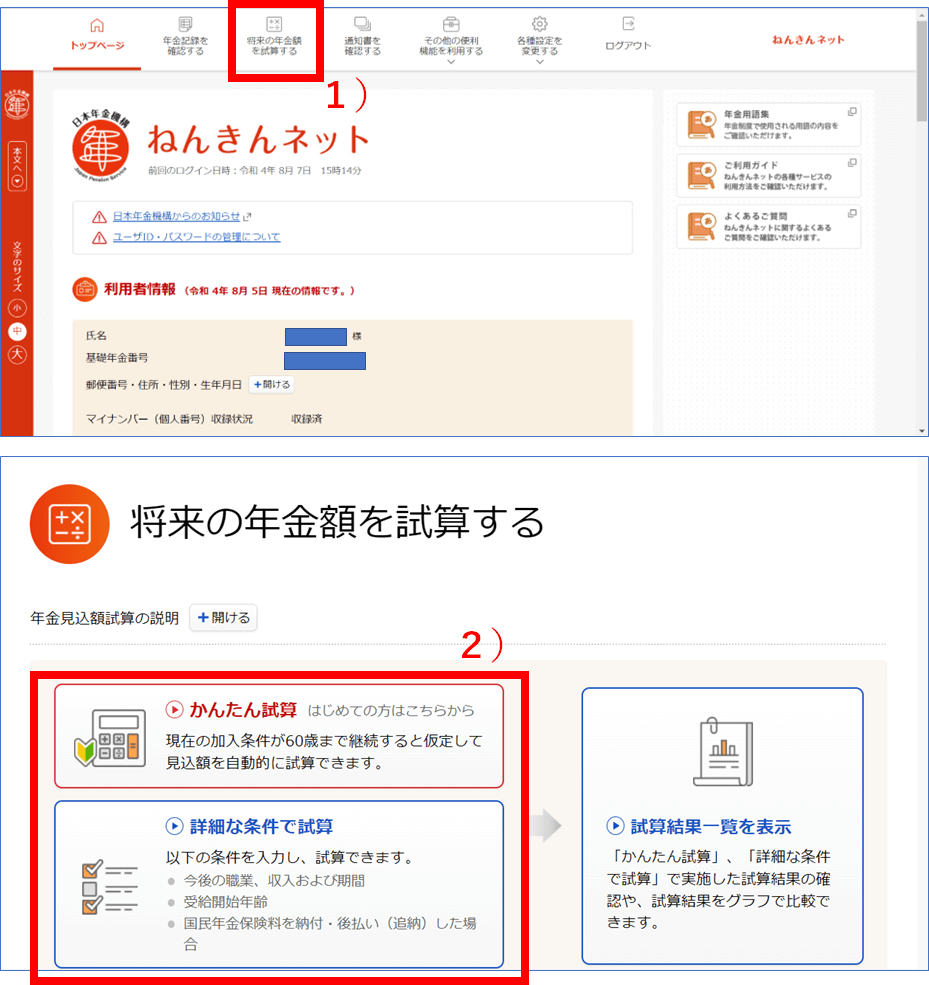Set text size to 小

pos(17,308)
